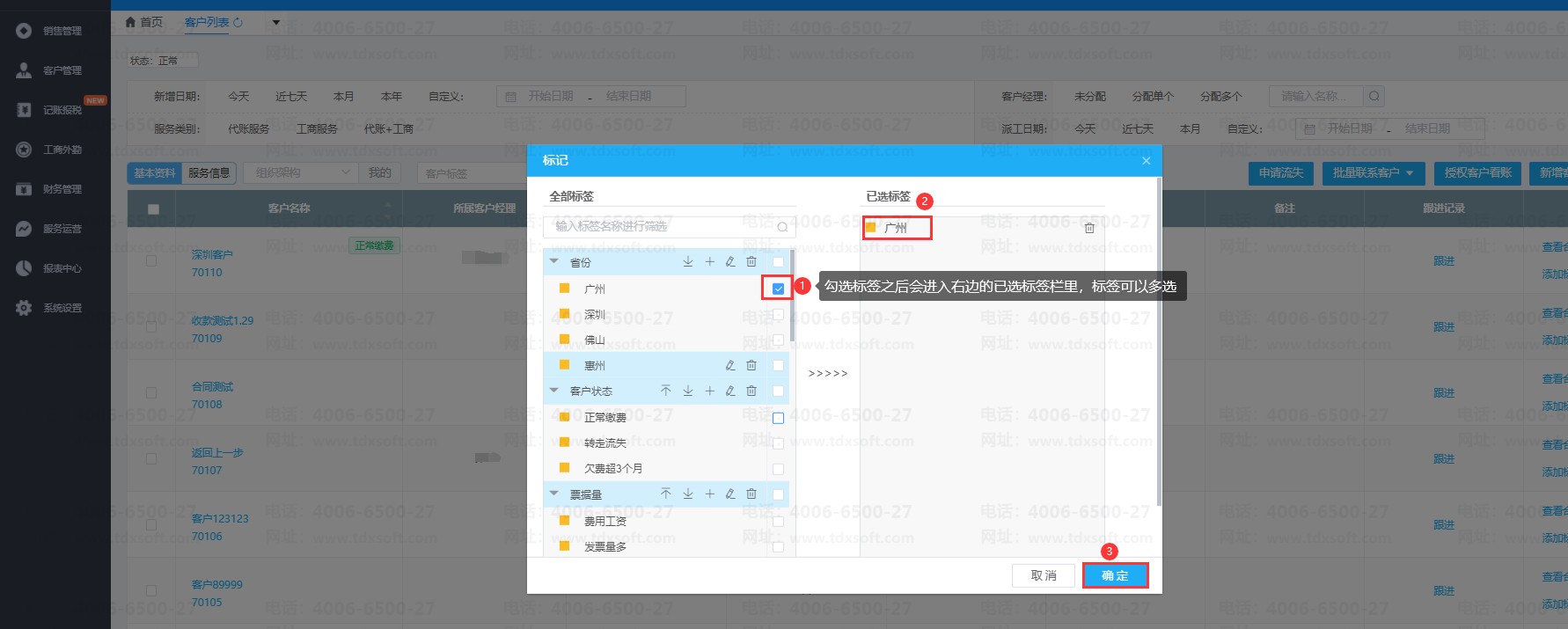Click the edit icon for 省份 group

[x=730, y=262]
